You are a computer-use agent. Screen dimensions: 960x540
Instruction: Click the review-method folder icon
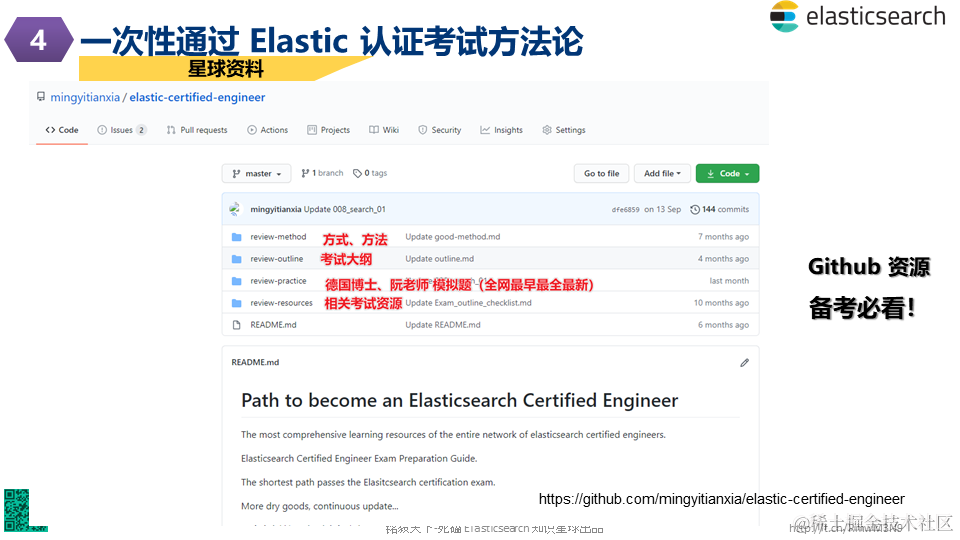click(236, 237)
